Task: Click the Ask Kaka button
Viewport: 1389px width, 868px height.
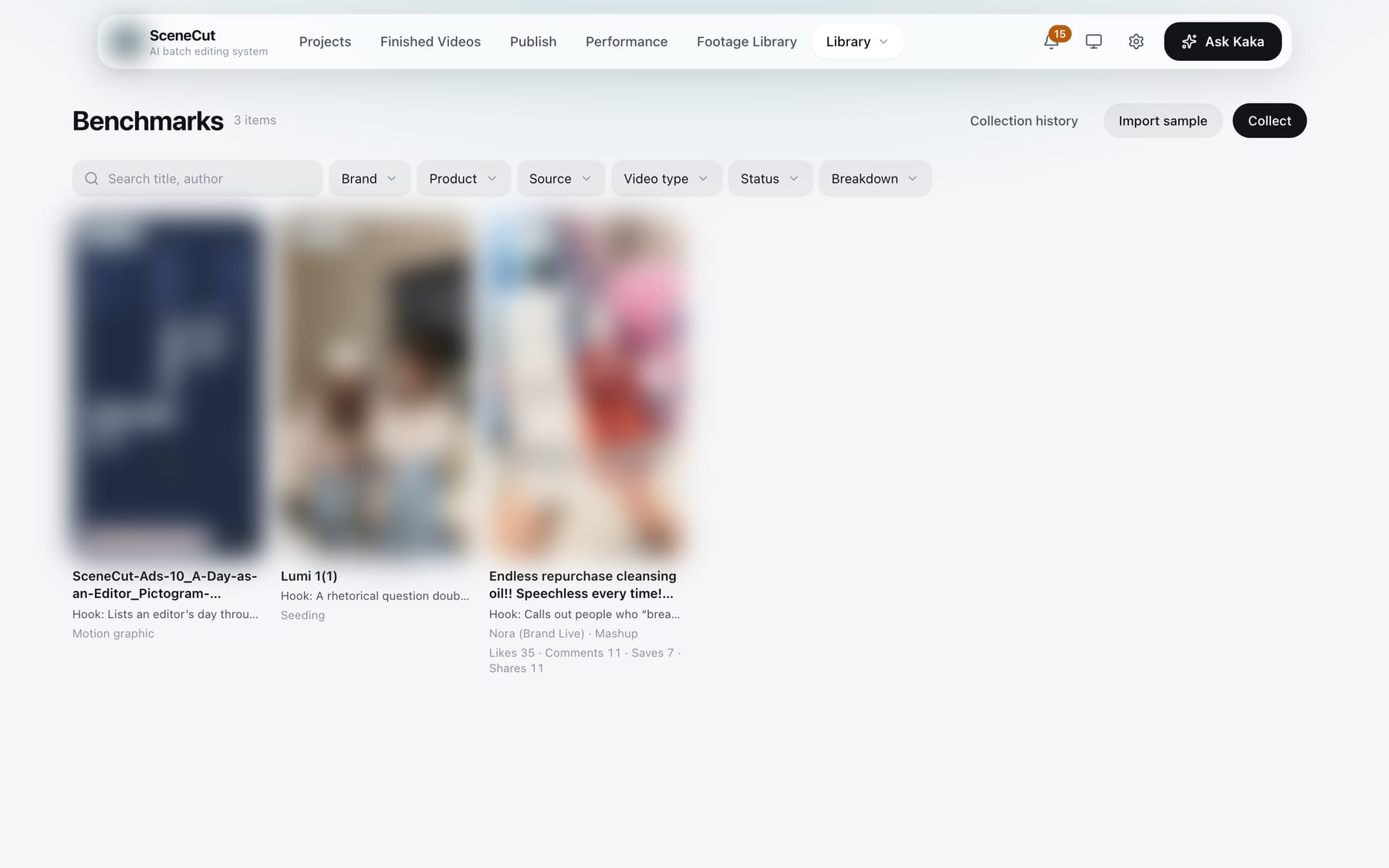Action: pos(1222,42)
